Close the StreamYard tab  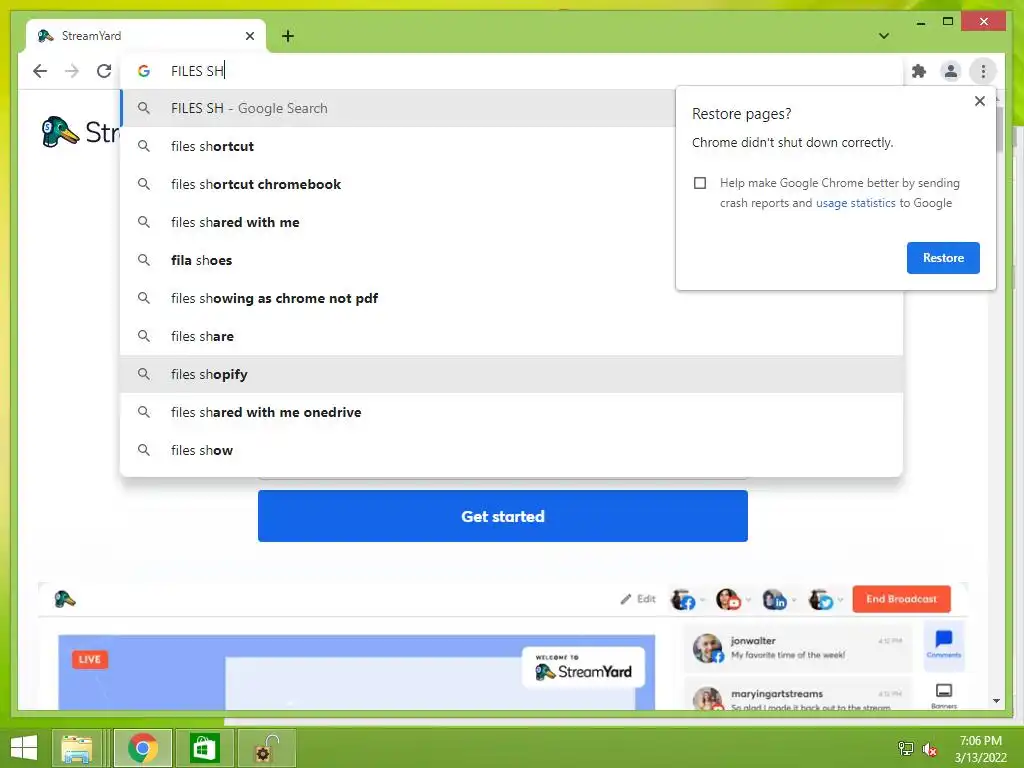point(249,36)
